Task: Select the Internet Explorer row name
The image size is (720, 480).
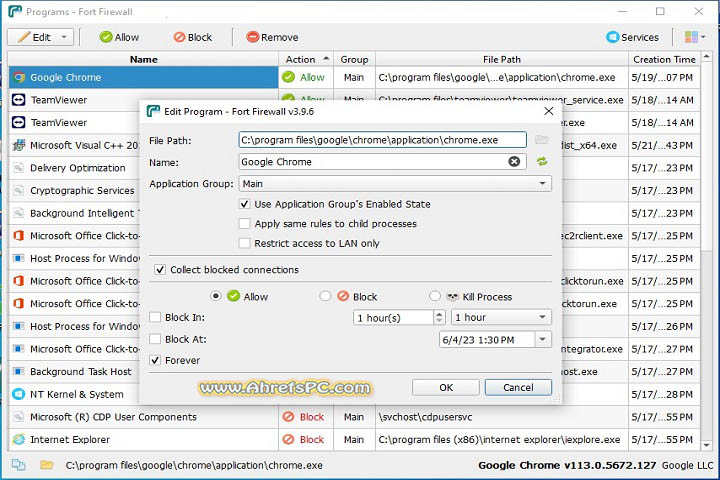Action: point(70,440)
